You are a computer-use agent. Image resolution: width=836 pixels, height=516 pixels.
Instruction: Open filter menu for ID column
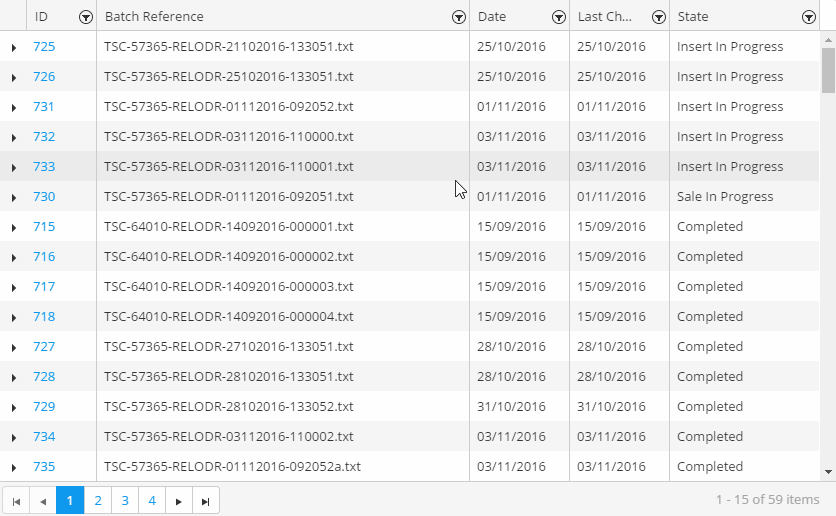[86, 17]
